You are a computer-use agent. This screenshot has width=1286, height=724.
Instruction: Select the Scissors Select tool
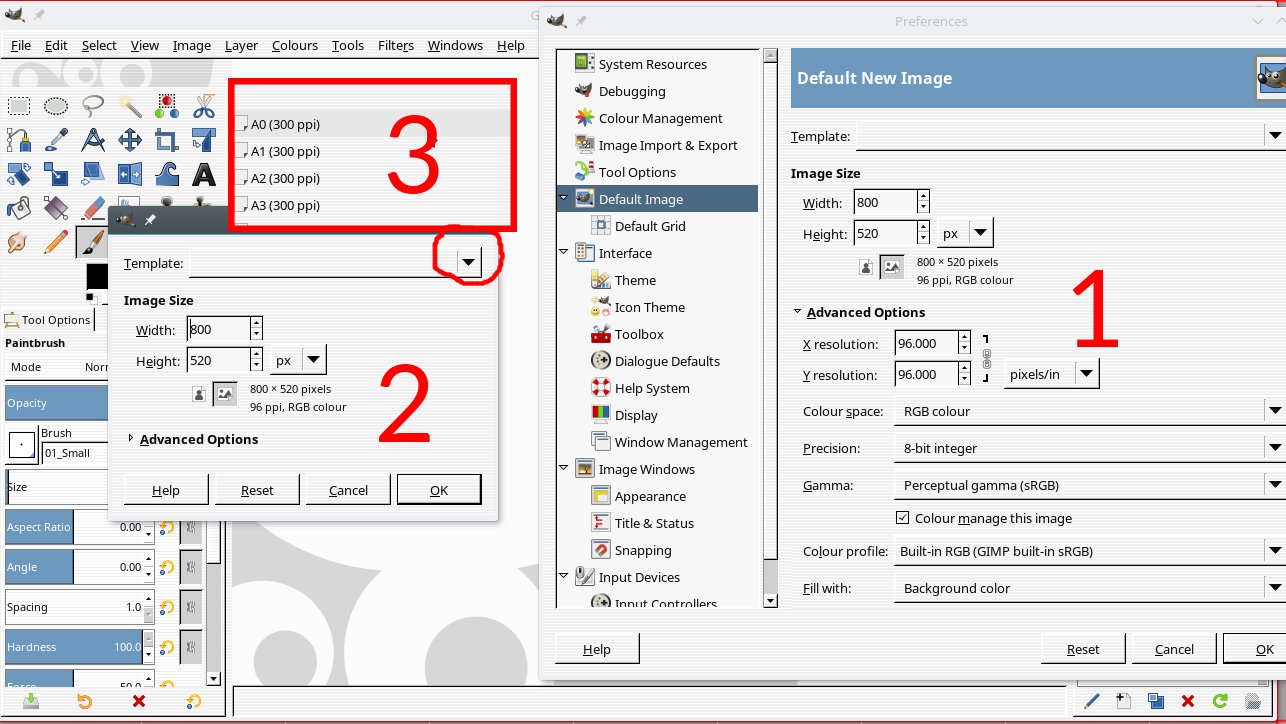[x=204, y=105]
